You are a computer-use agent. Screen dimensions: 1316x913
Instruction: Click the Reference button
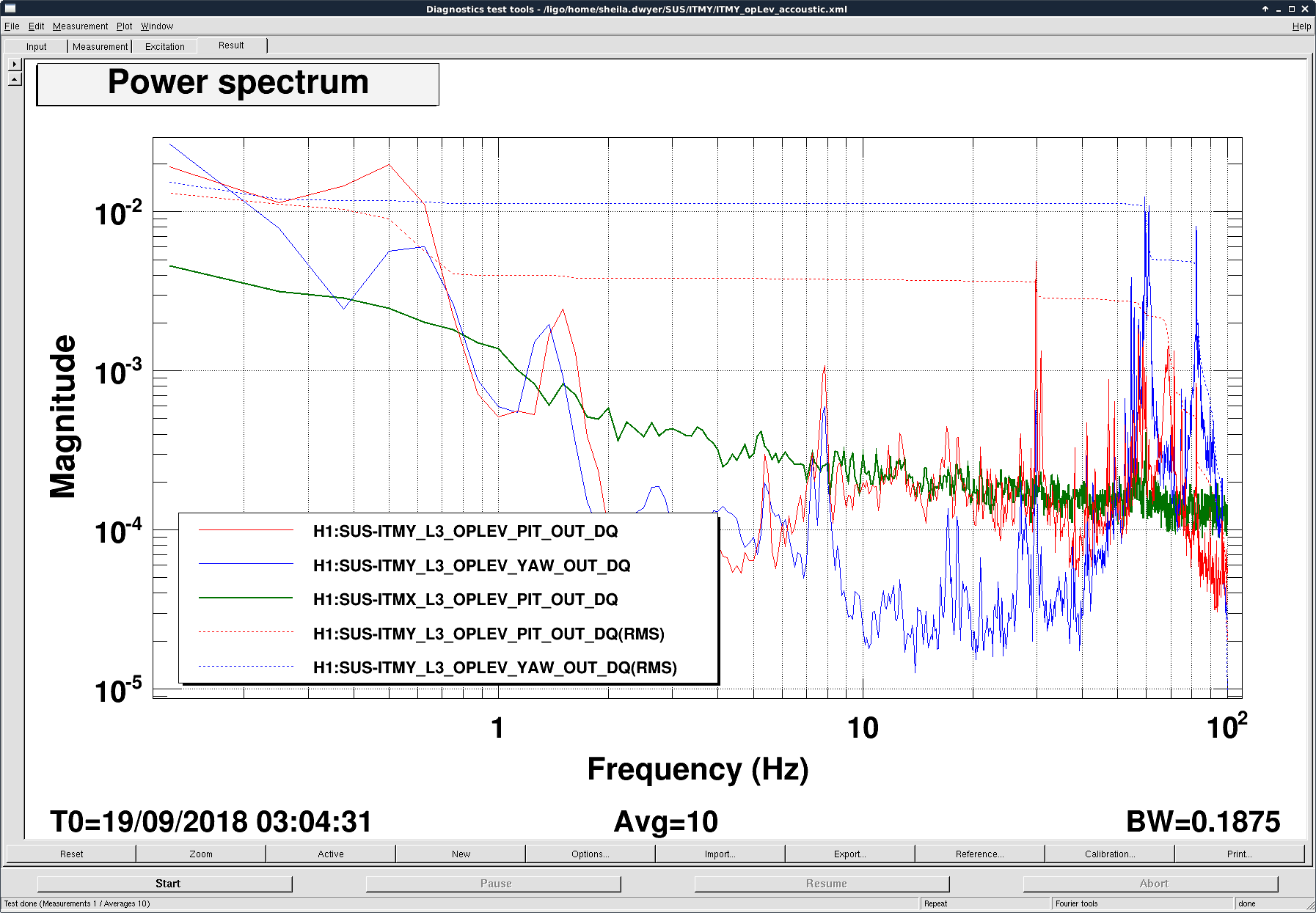980,854
